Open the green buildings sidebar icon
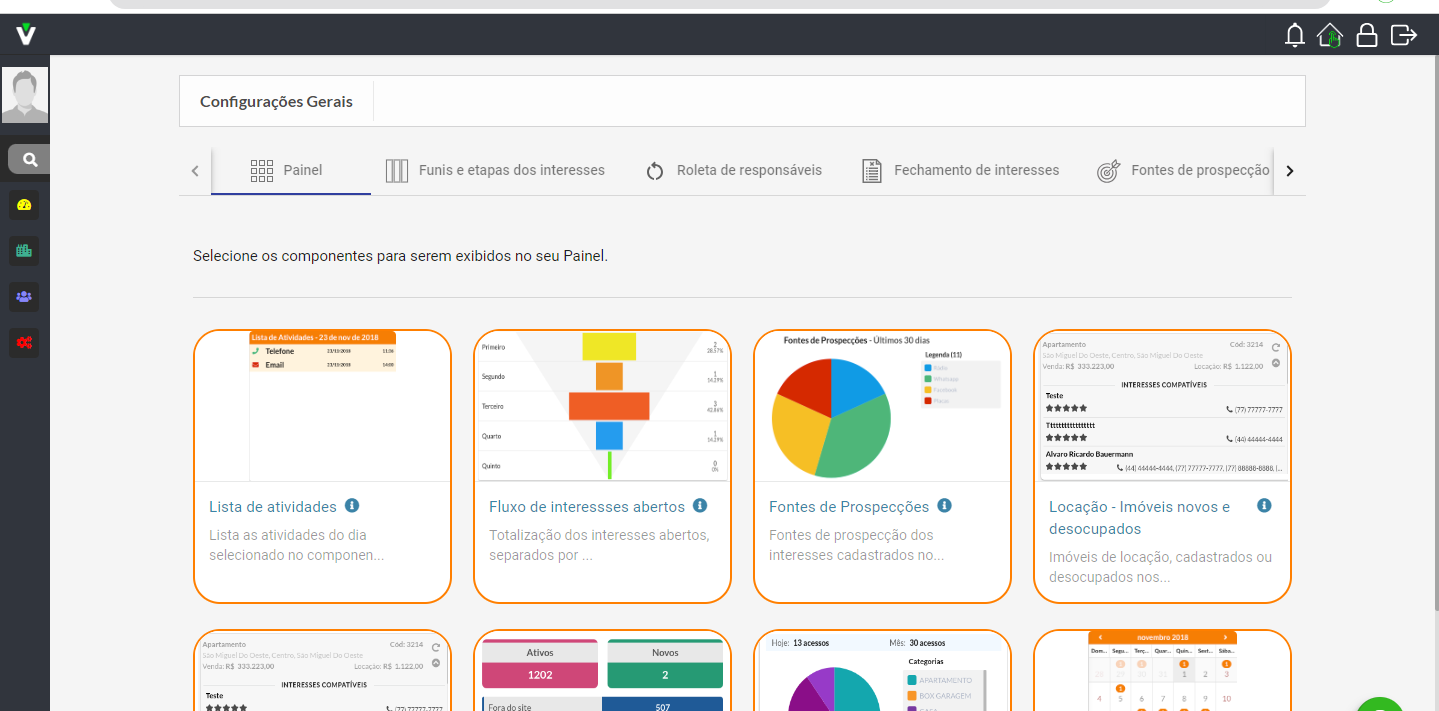Image resolution: width=1439 pixels, height=711 pixels. pyautogui.click(x=24, y=251)
